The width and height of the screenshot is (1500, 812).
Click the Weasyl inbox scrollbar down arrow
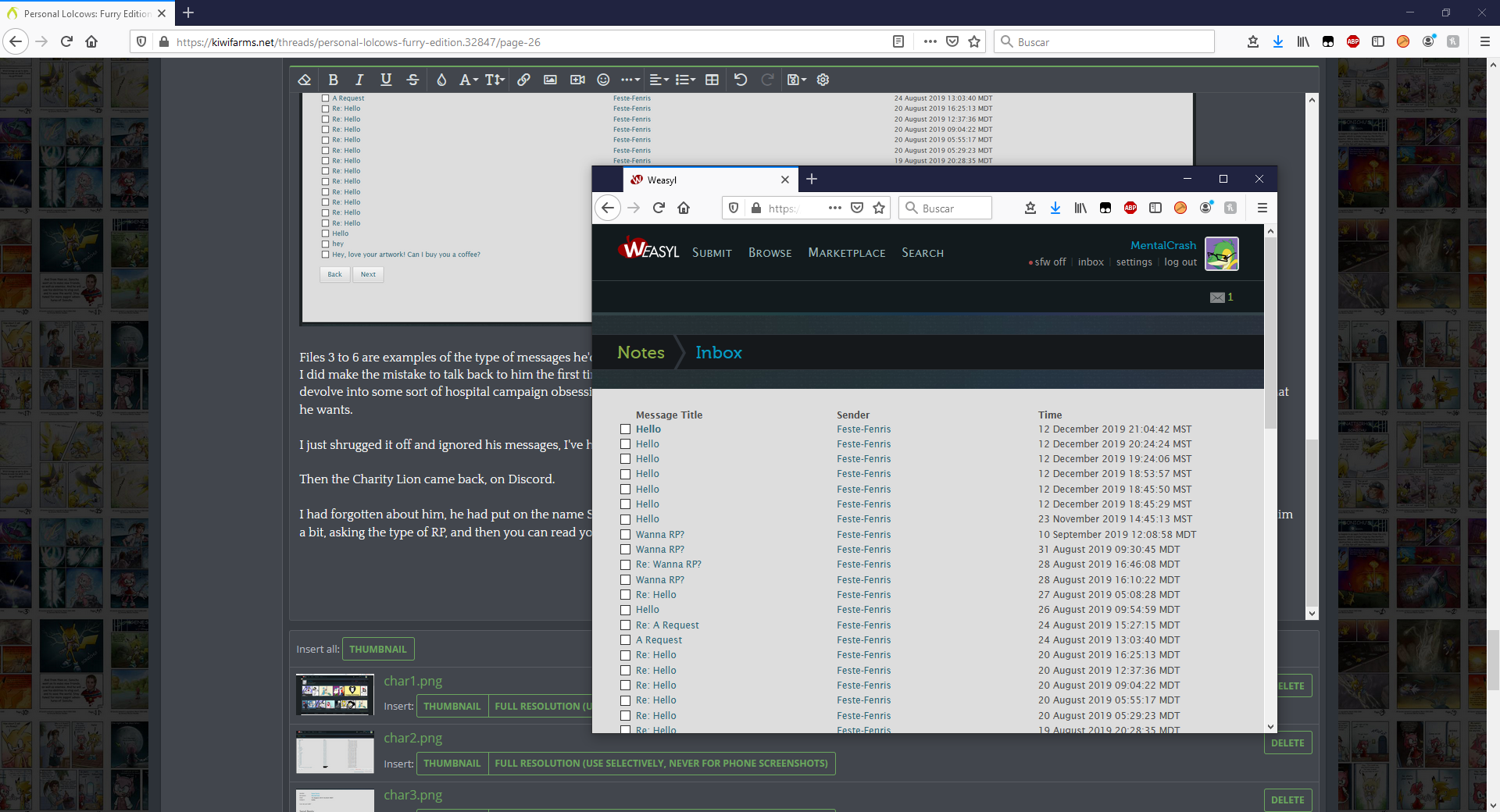click(x=1270, y=727)
